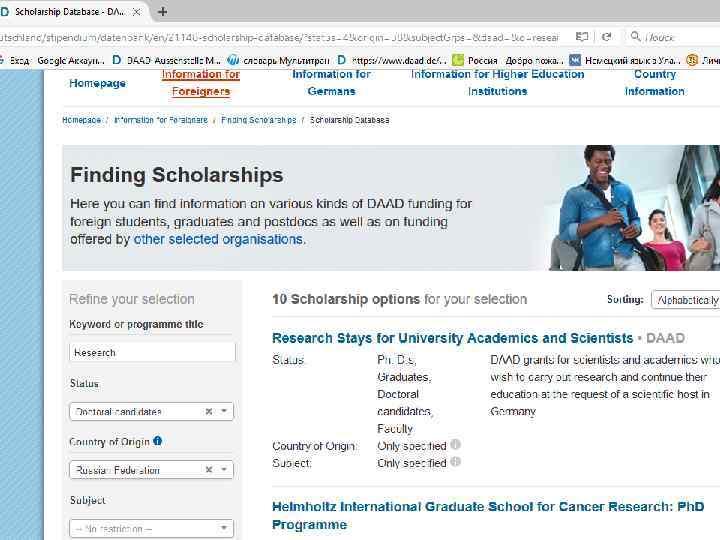Click the Keyword or programme title field
Screen dimensions: 720x540
tap(152, 352)
